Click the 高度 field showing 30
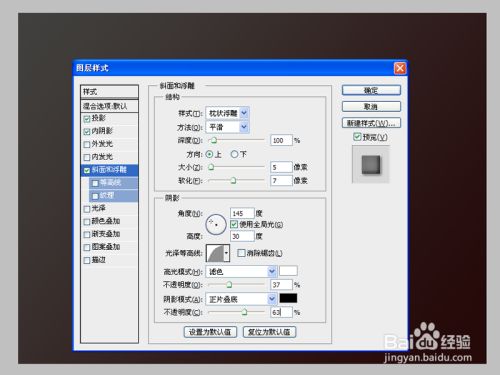500x375 pixels. tap(242, 236)
